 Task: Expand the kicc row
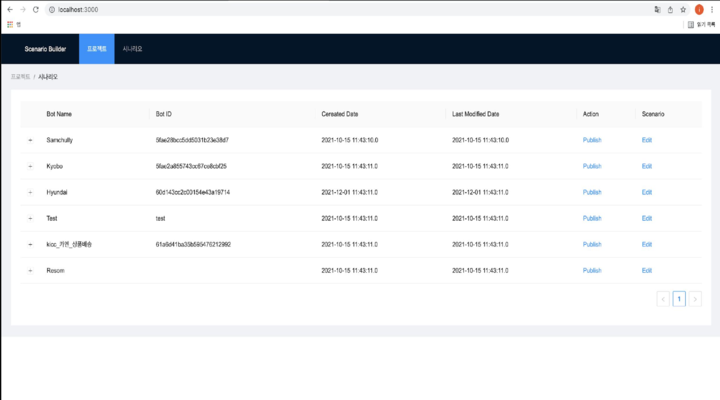(30, 245)
